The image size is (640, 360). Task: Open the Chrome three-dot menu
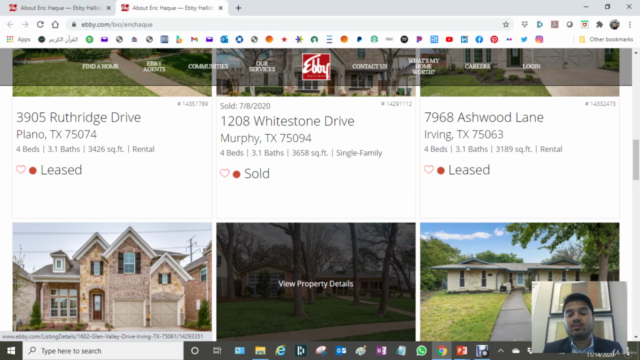pos(630,24)
